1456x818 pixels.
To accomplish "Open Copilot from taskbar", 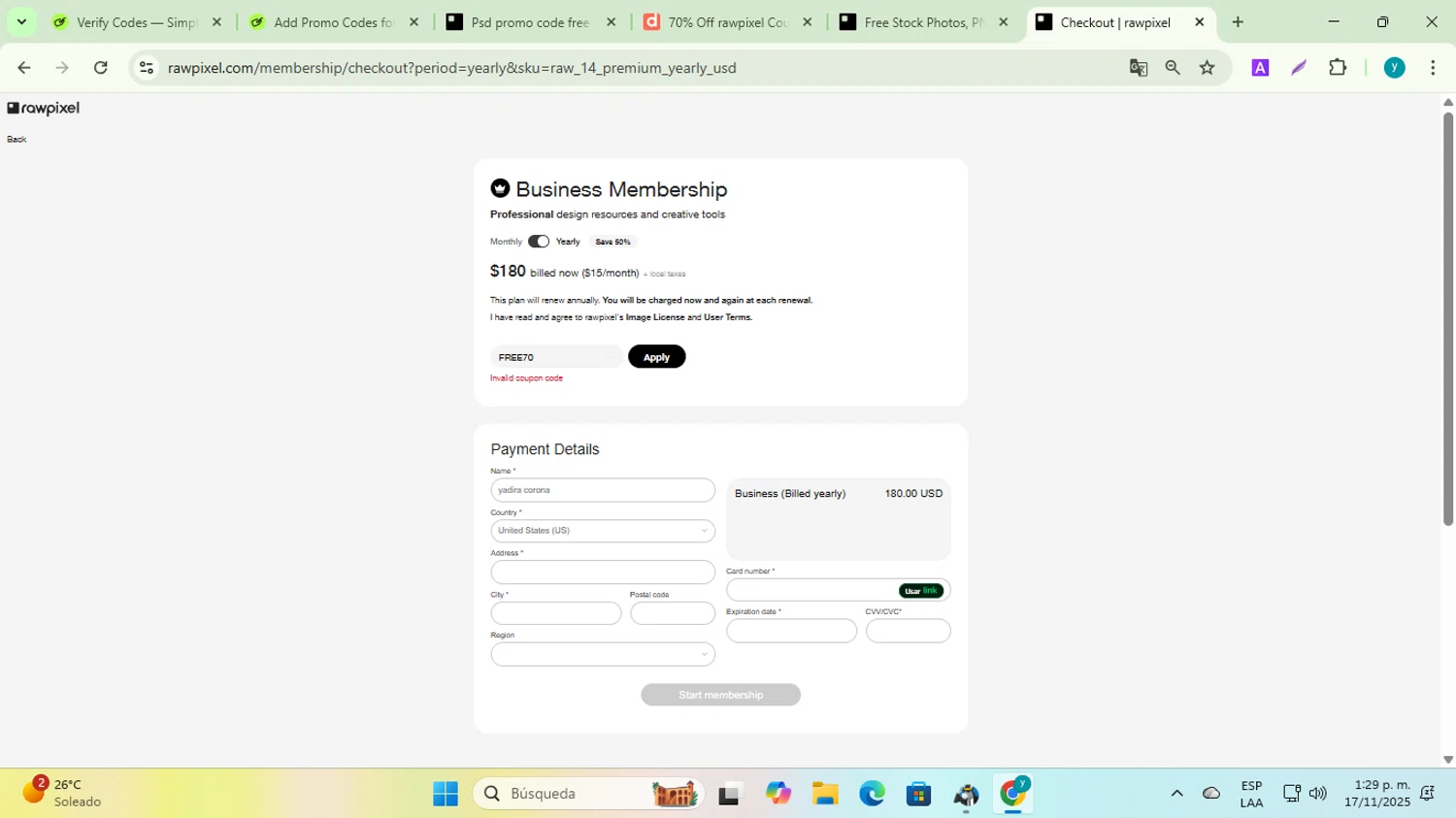I will pos(778,794).
